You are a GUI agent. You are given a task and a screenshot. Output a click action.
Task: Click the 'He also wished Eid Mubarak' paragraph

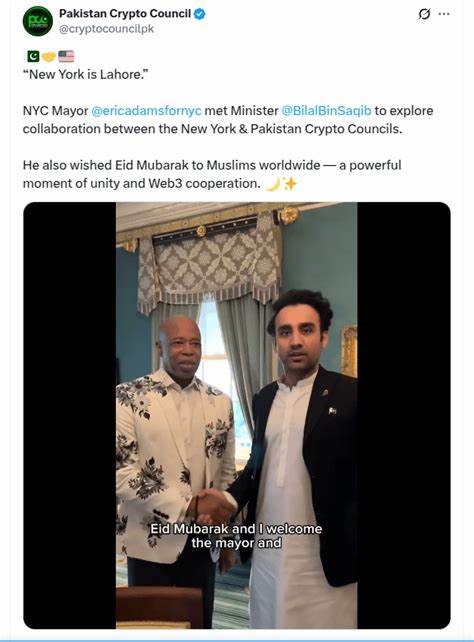click(212, 174)
